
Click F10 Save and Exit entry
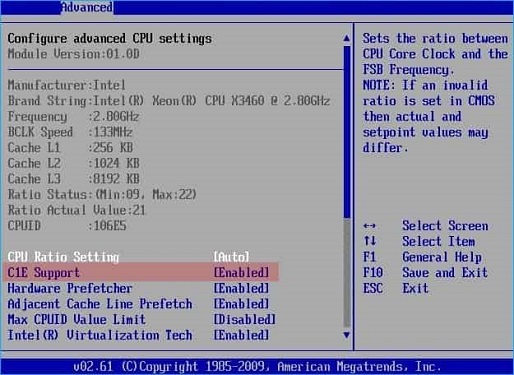point(426,273)
